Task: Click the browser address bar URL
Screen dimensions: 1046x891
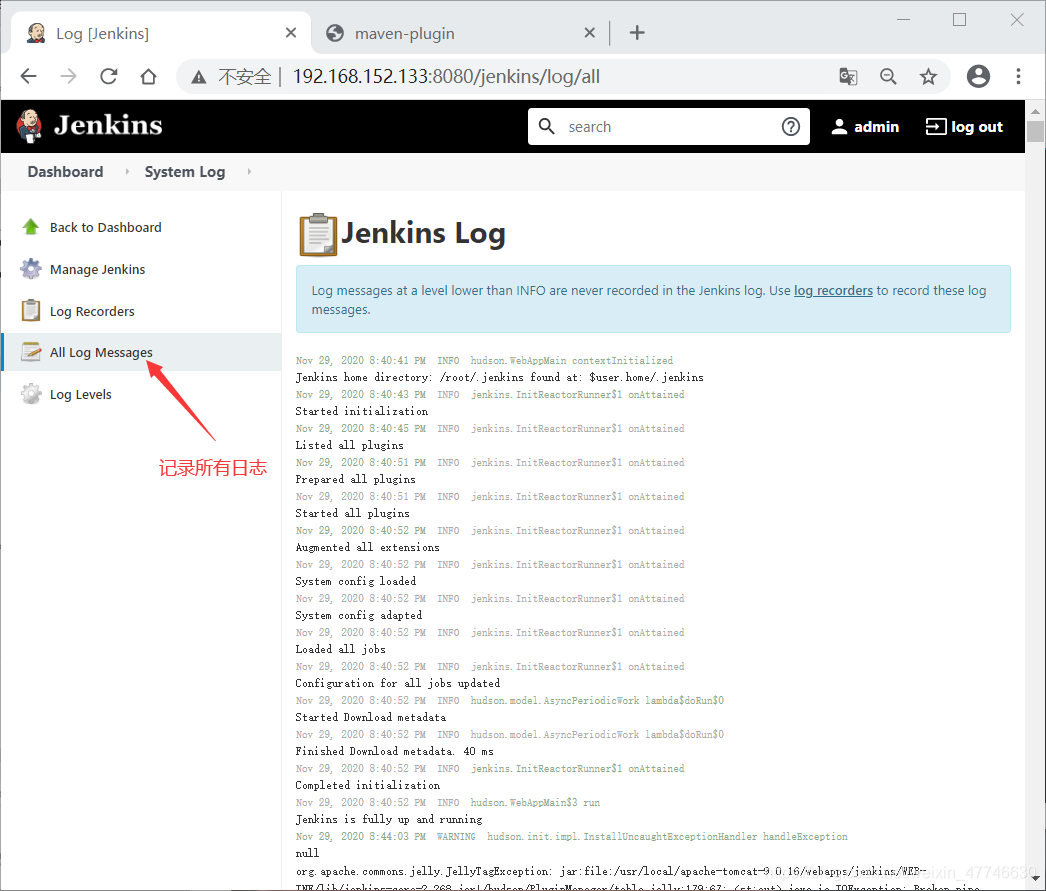Action: click(446, 77)
